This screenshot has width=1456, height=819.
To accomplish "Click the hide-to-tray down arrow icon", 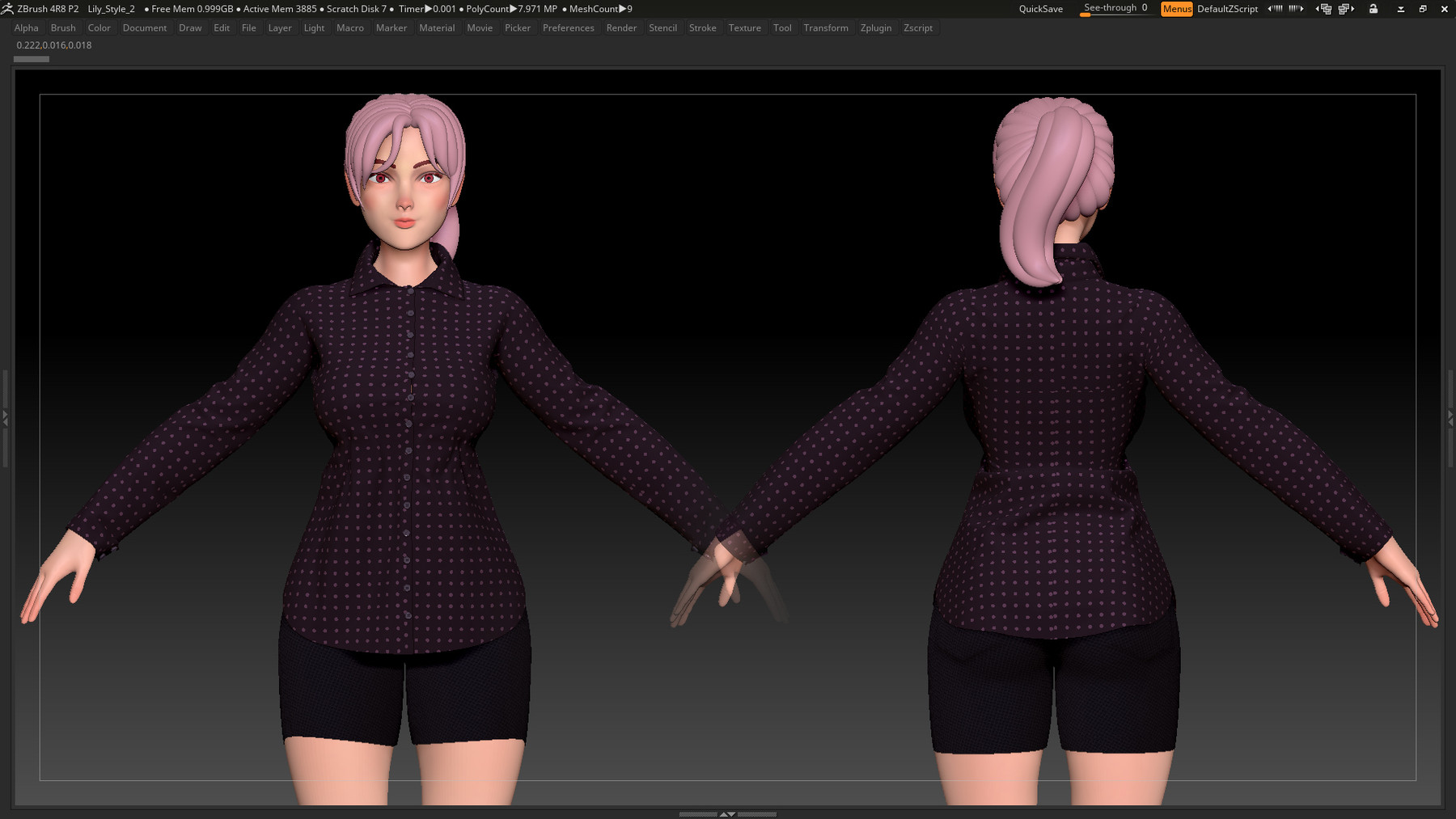I will pos(1401,9).
